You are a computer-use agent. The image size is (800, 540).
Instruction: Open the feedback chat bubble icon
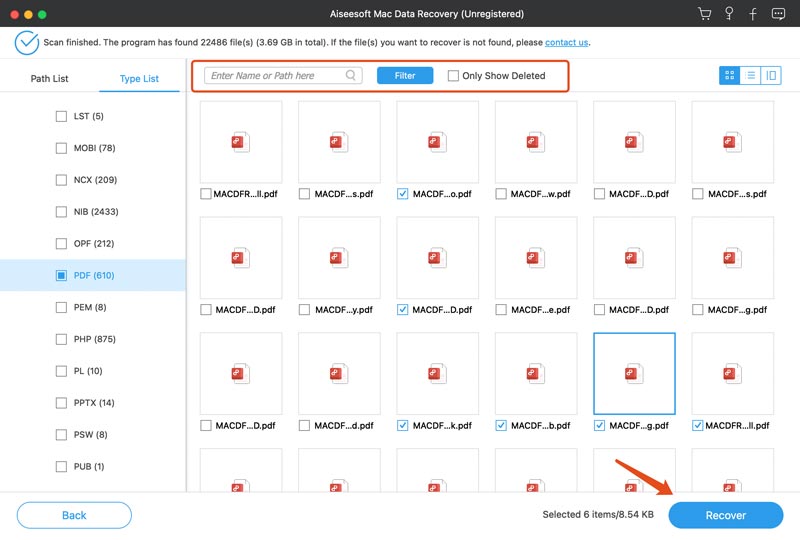pyautogui.click(x=777, y=15)
